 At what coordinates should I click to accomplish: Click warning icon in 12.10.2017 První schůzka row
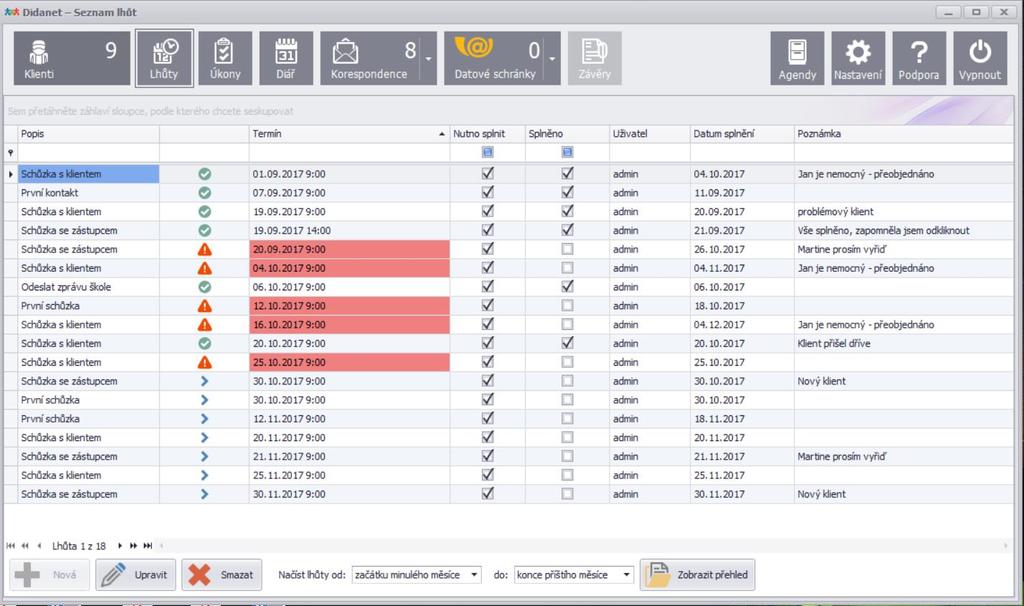204,306
